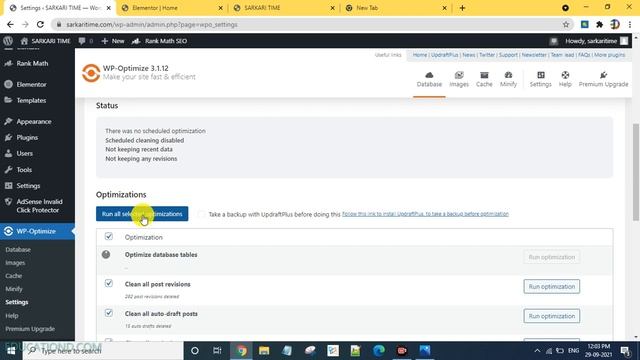The width and height of the screenshot is (640, 360).
Task: Open Settings submenu under WP-Optimize
Action: 17,302
